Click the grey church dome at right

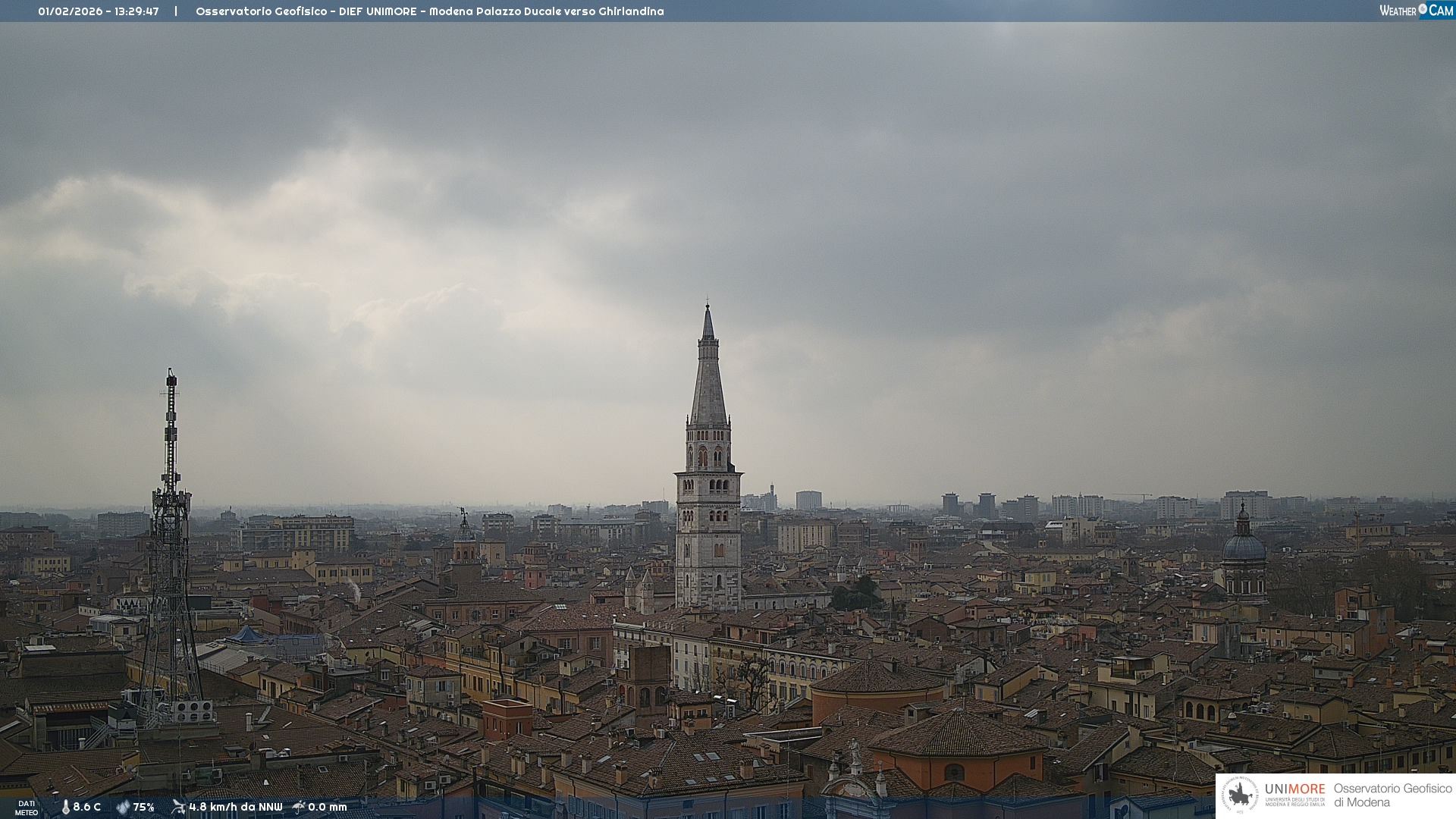[1244, 546]
